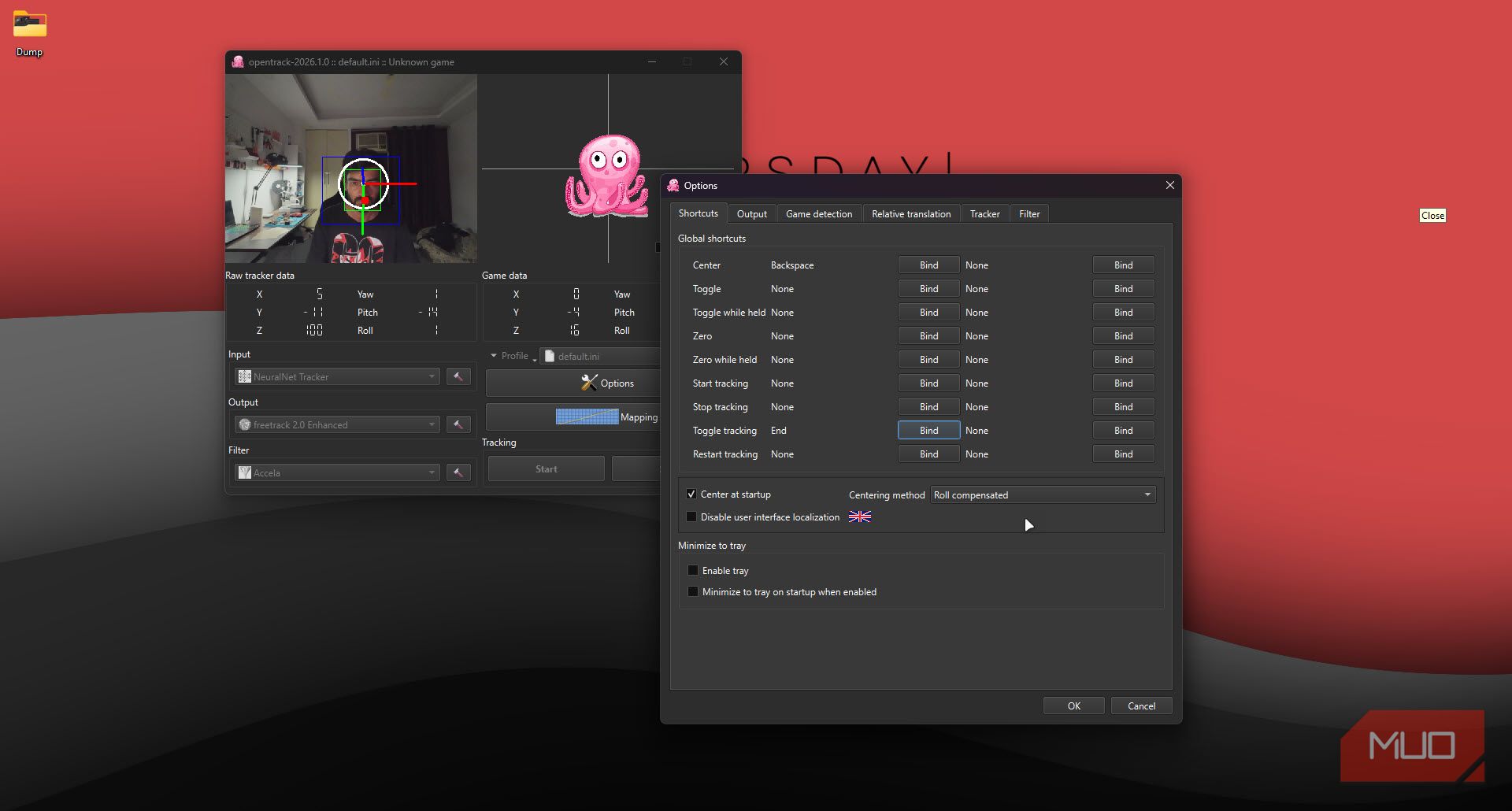
Task: Click first Bind button for Center
Action: 928,265
